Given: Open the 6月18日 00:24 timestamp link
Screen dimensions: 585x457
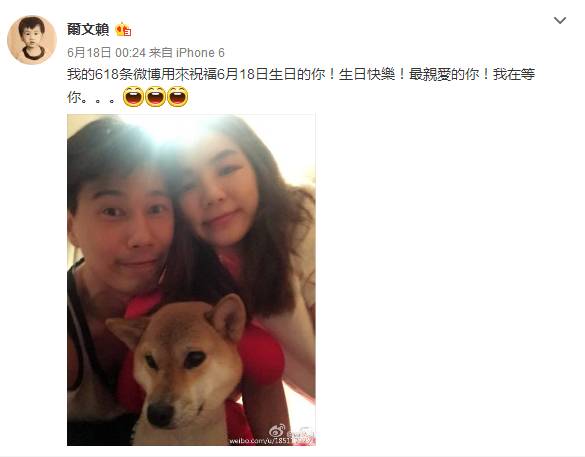Looking at the screenshot, I should (106, 53).
